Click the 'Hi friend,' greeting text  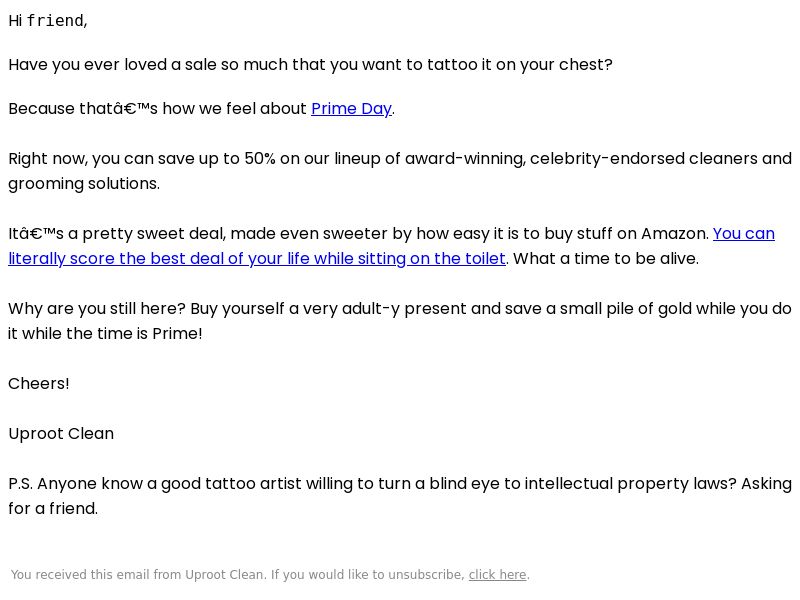click(48, 20)
